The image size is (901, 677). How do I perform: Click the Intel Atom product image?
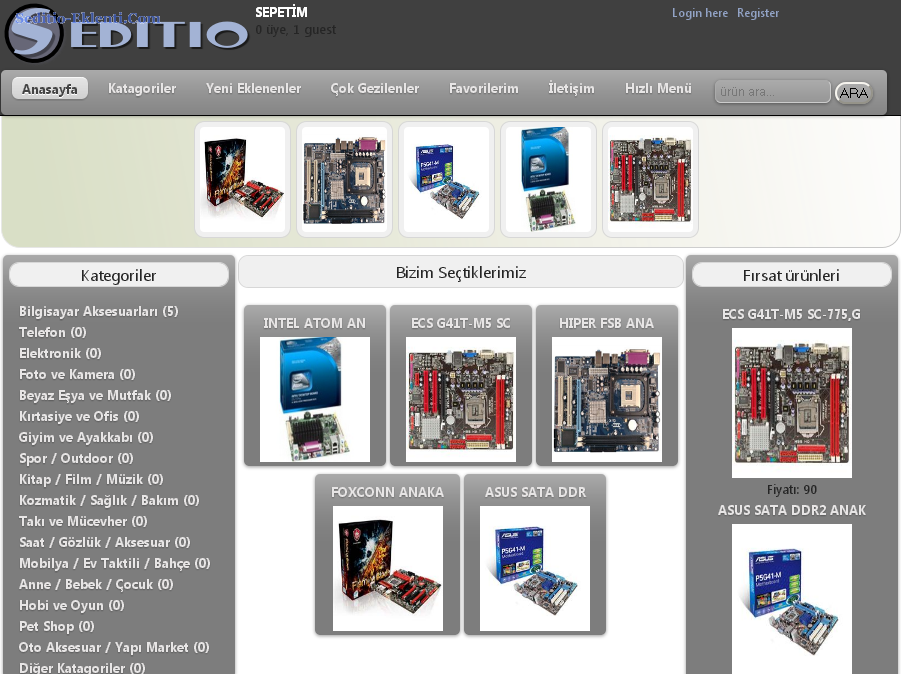(315, 399)
